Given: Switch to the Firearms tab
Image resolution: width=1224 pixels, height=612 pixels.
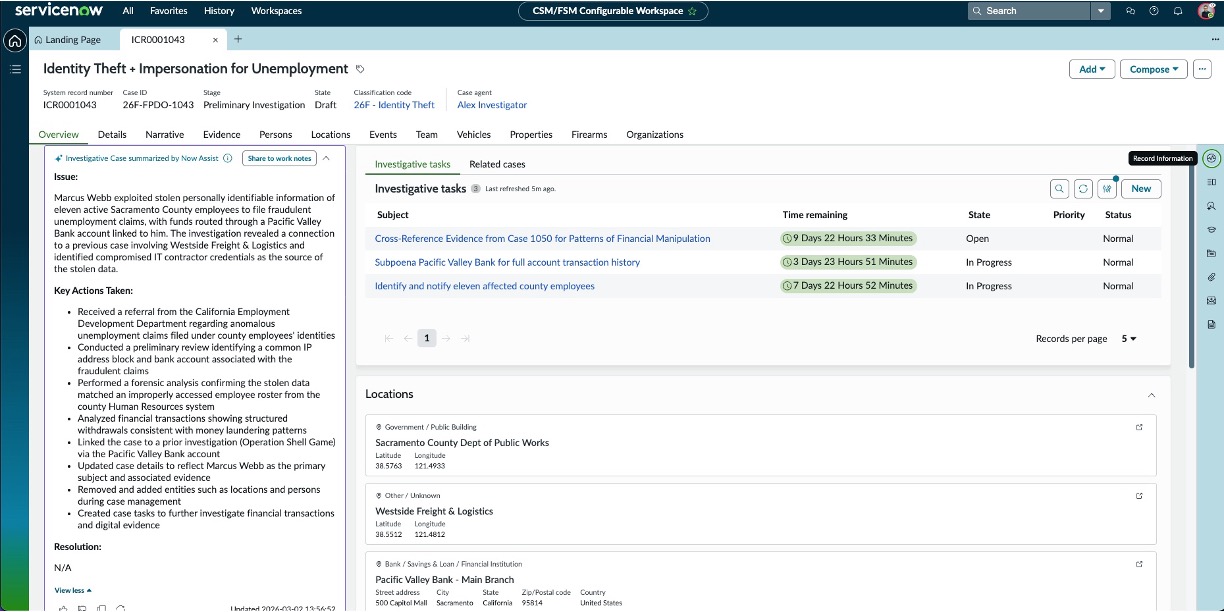Looking at the screenshot, I should coord(589,134).
